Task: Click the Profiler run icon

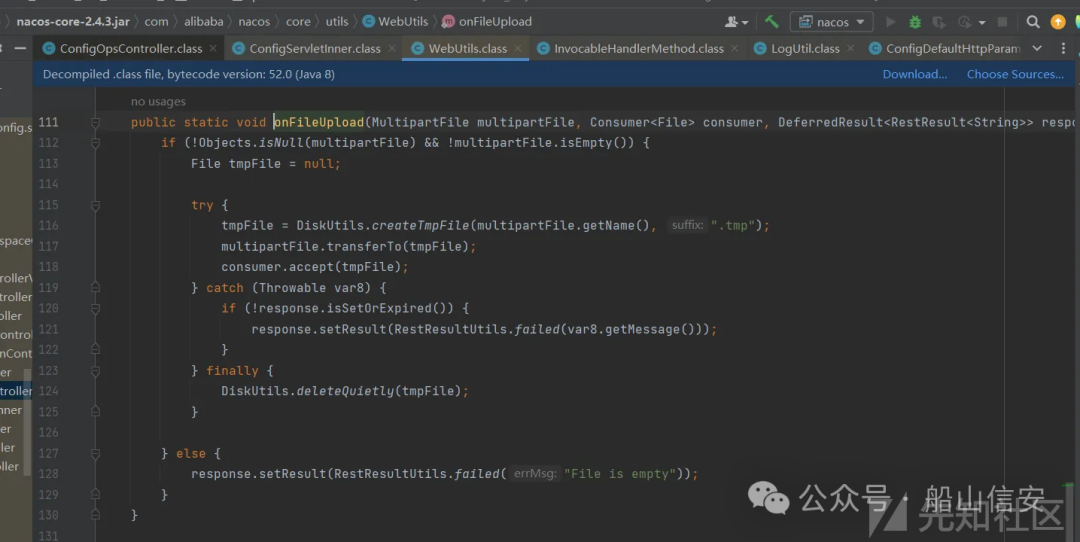Action: (964, 22)
